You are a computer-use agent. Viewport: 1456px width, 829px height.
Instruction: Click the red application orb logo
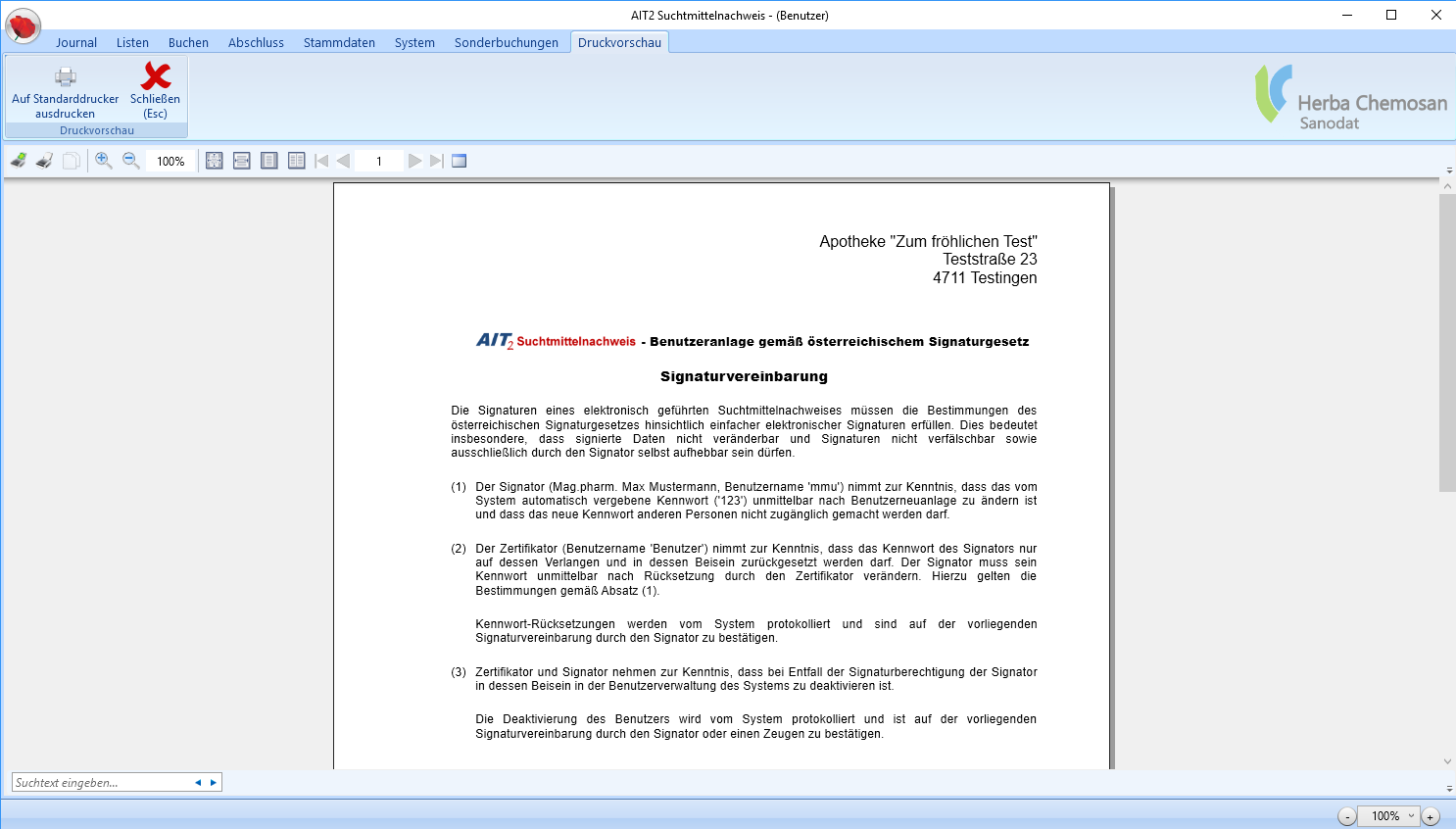(x=23, y=26)
